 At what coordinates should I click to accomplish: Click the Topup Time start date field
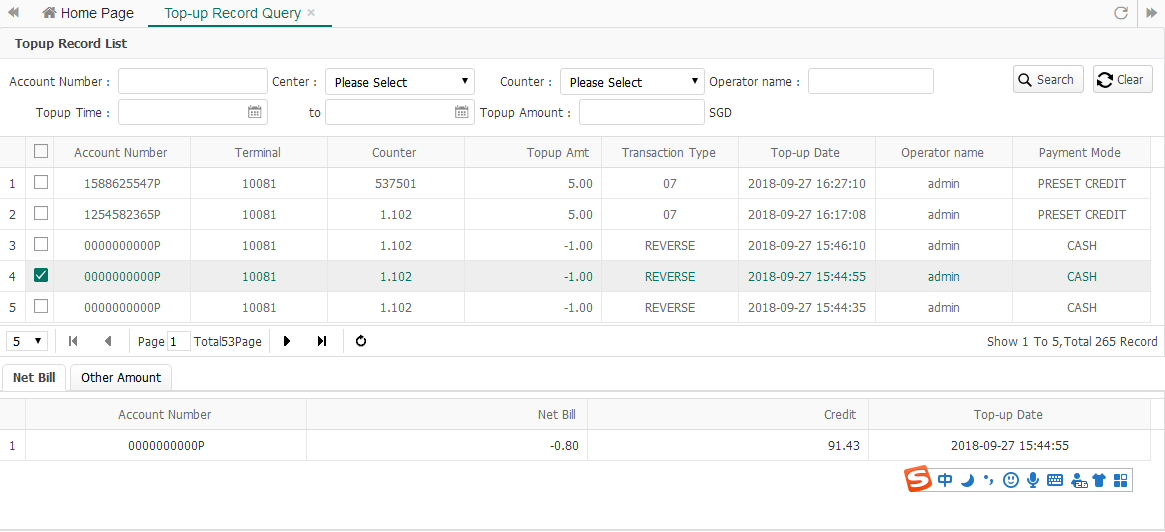coord(192,112)
